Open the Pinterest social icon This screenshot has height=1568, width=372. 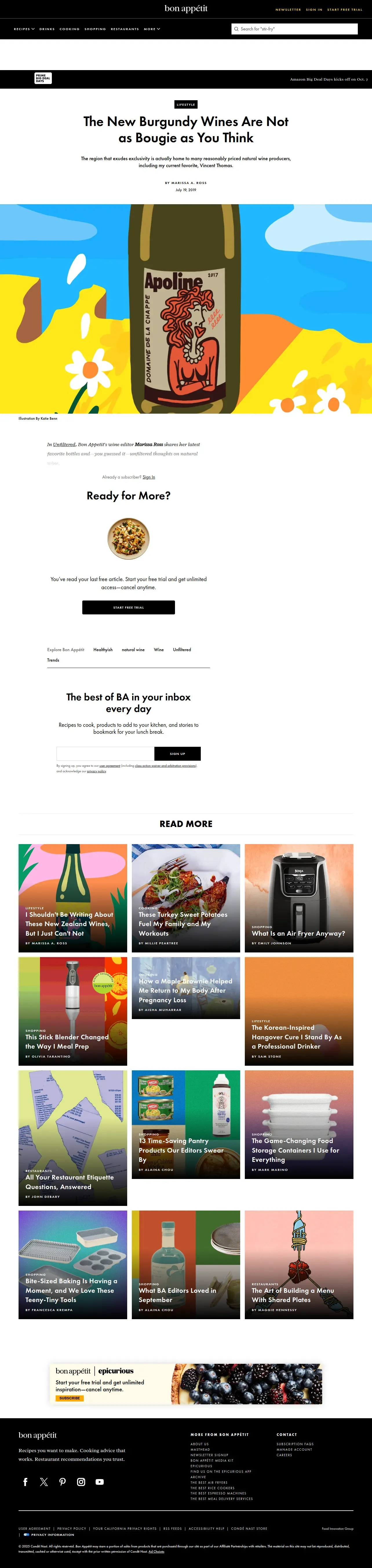[62, 1482]
